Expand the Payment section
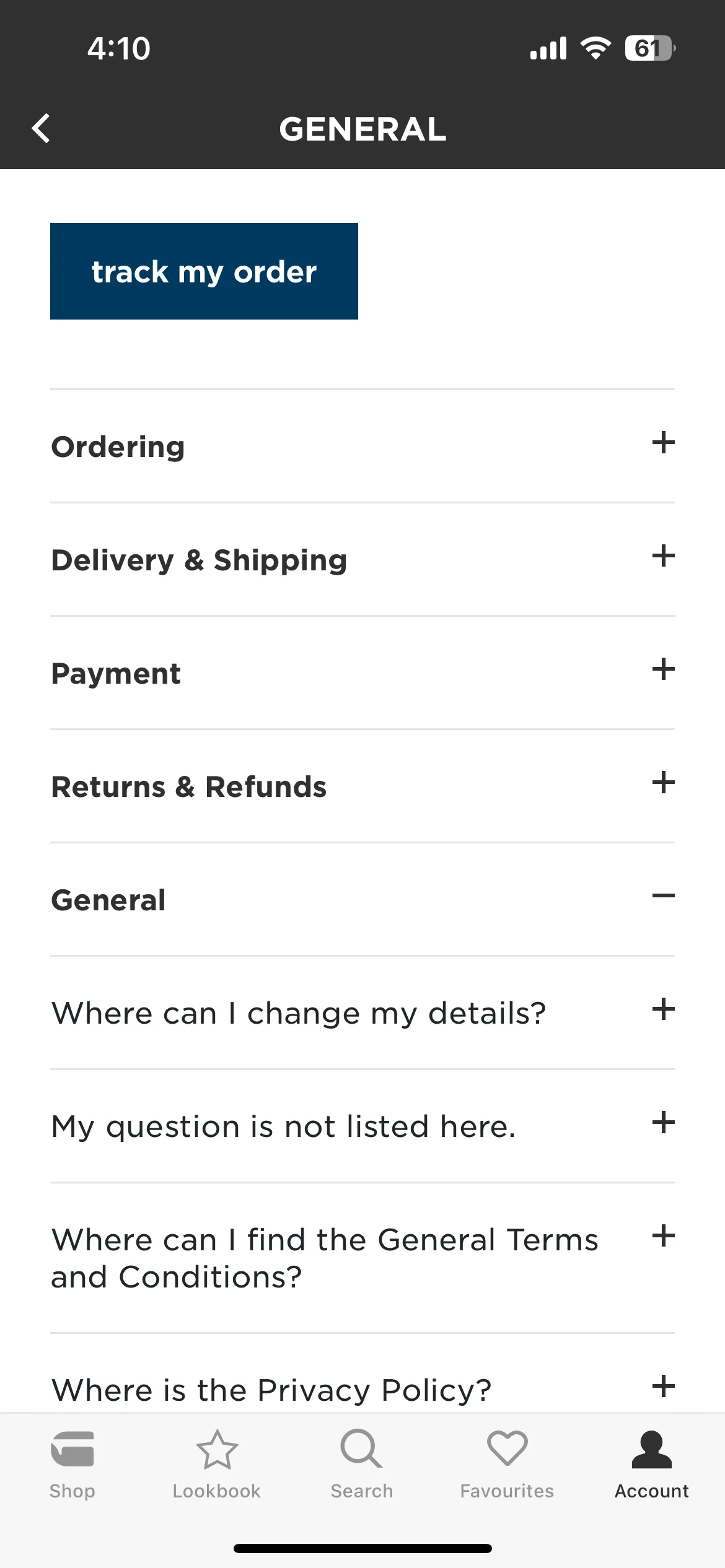This screenshot has width=725, height=1568. [362, 673]
